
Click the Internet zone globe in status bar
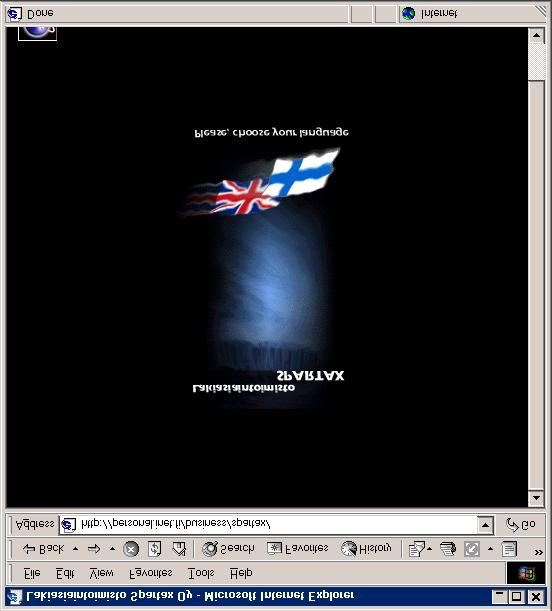tap(408, 14)
